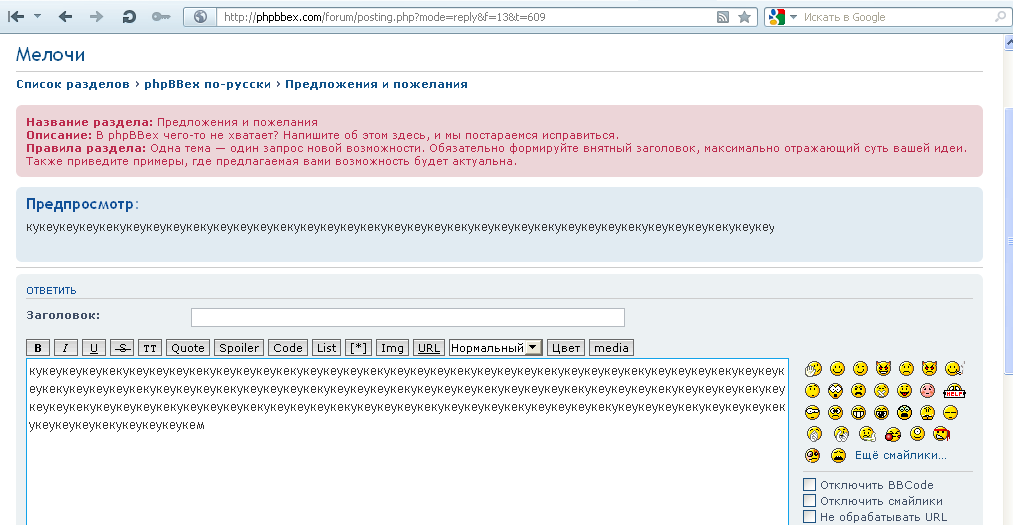Open the Предложения и пожелания breadcrumb
Screen dimensions: 1013x525
(376, 84)
